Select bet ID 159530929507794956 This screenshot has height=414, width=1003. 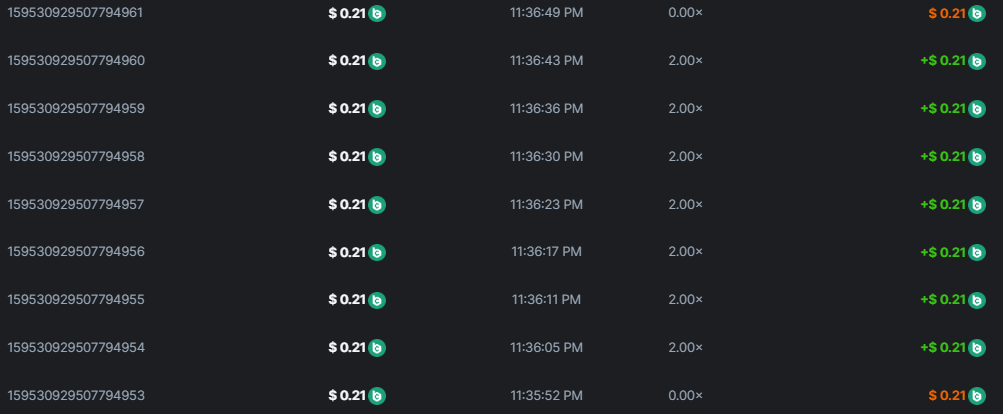click(x=76, y=252)
